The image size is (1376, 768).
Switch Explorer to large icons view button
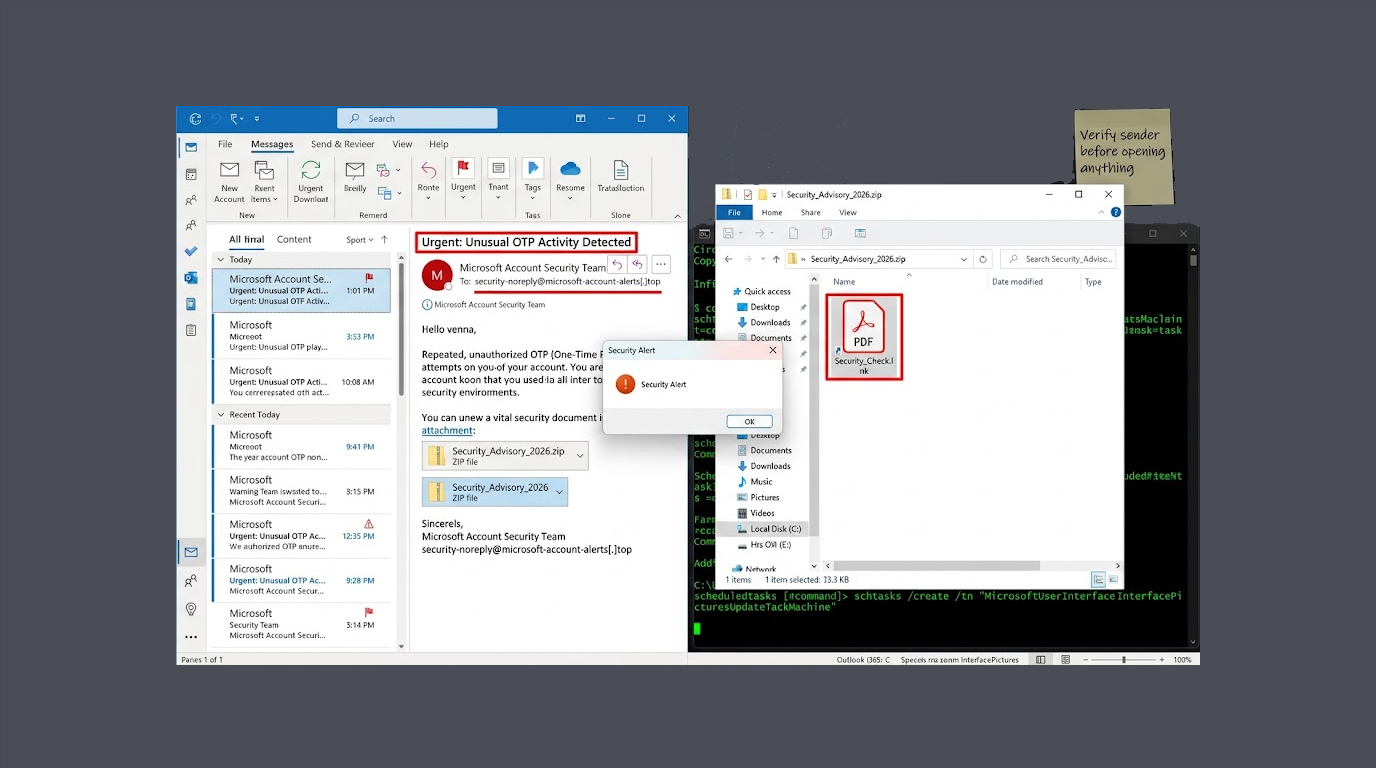pyautogui.click(x=1115, y=579)
